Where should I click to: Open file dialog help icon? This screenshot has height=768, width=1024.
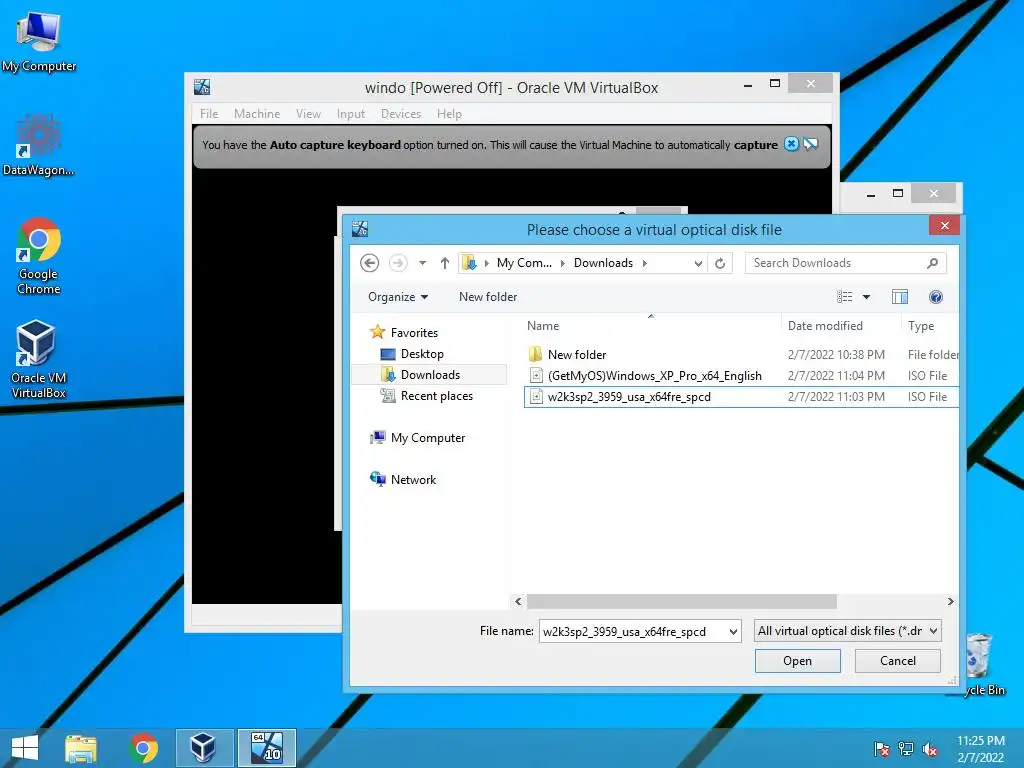(936, 297)
